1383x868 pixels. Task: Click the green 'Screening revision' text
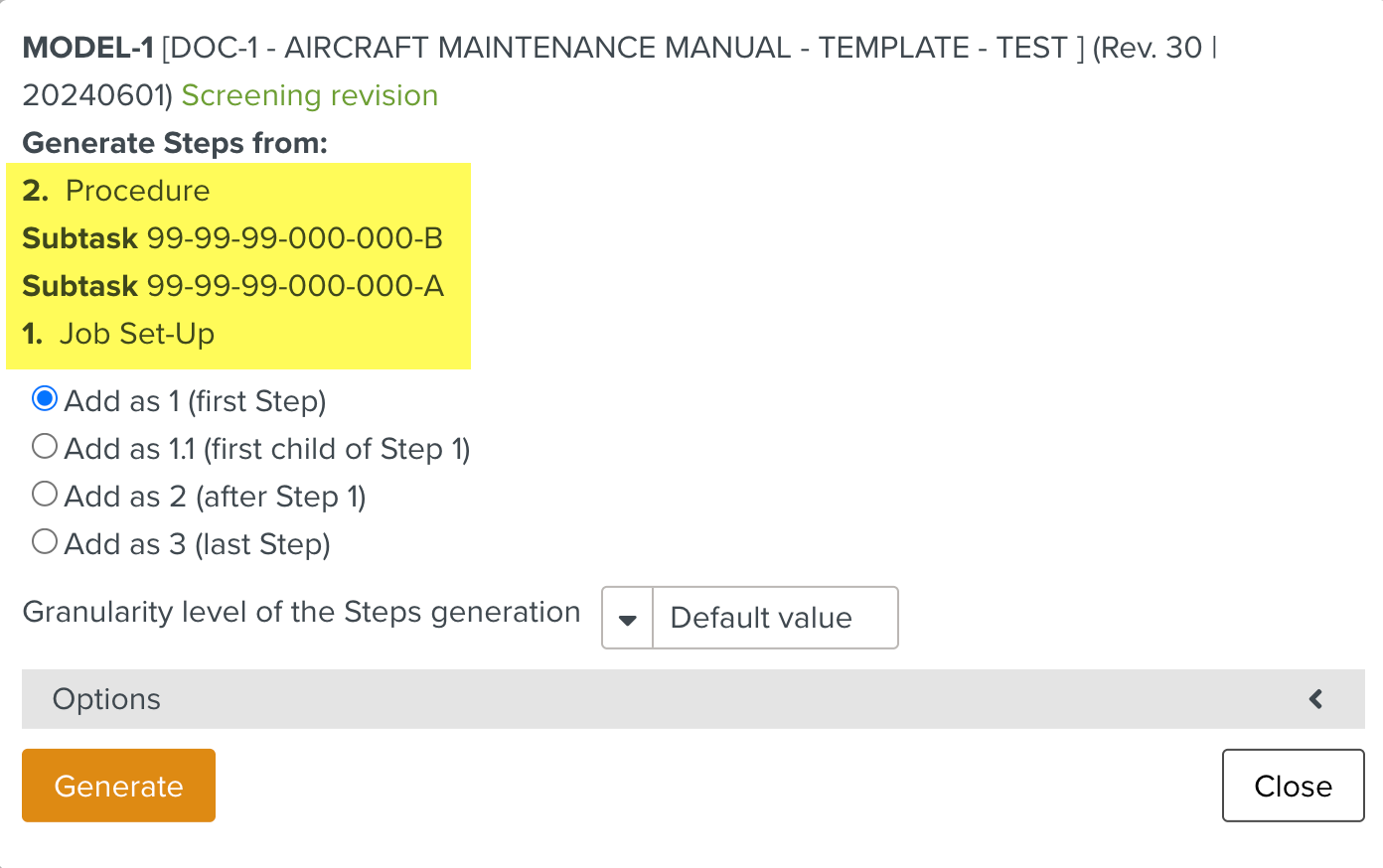coord(309,95)
